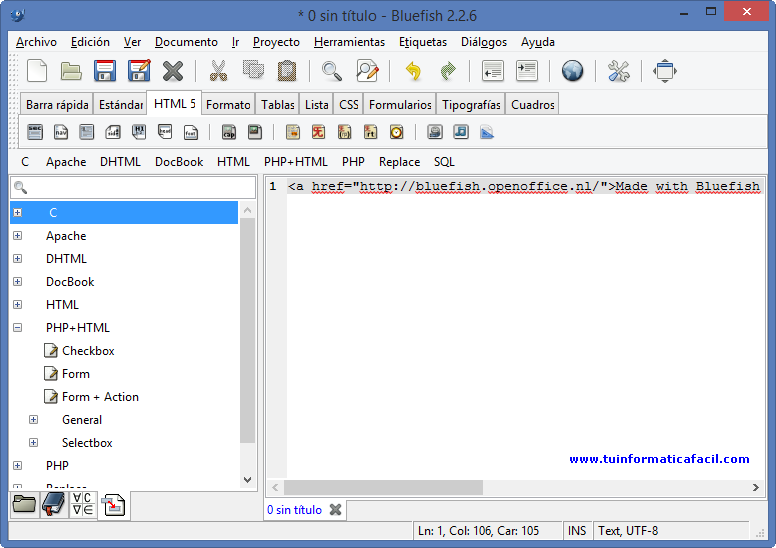Switch to the Formato toolbar tab
This screenshot has height=548, width=776.
click(228, 104)
